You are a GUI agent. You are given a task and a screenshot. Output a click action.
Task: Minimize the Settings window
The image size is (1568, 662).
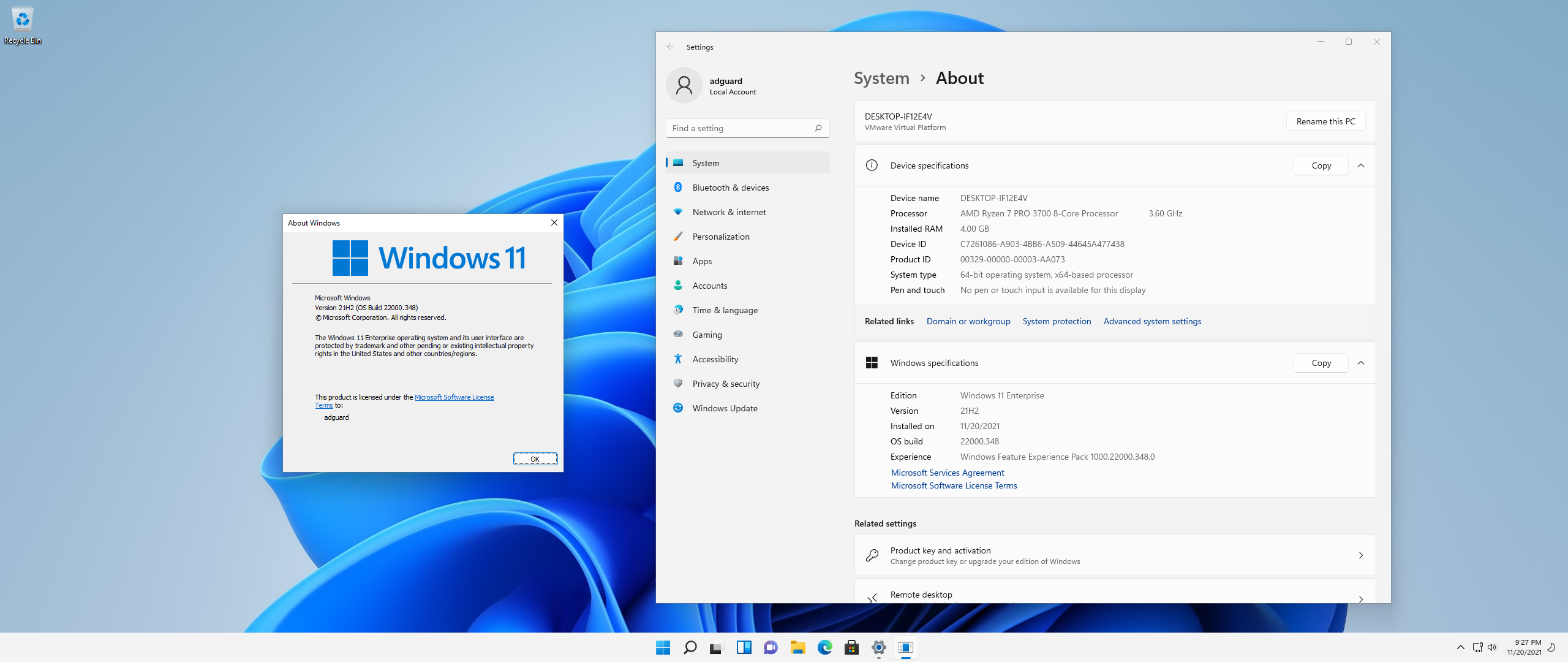(x=1321, y=42)
